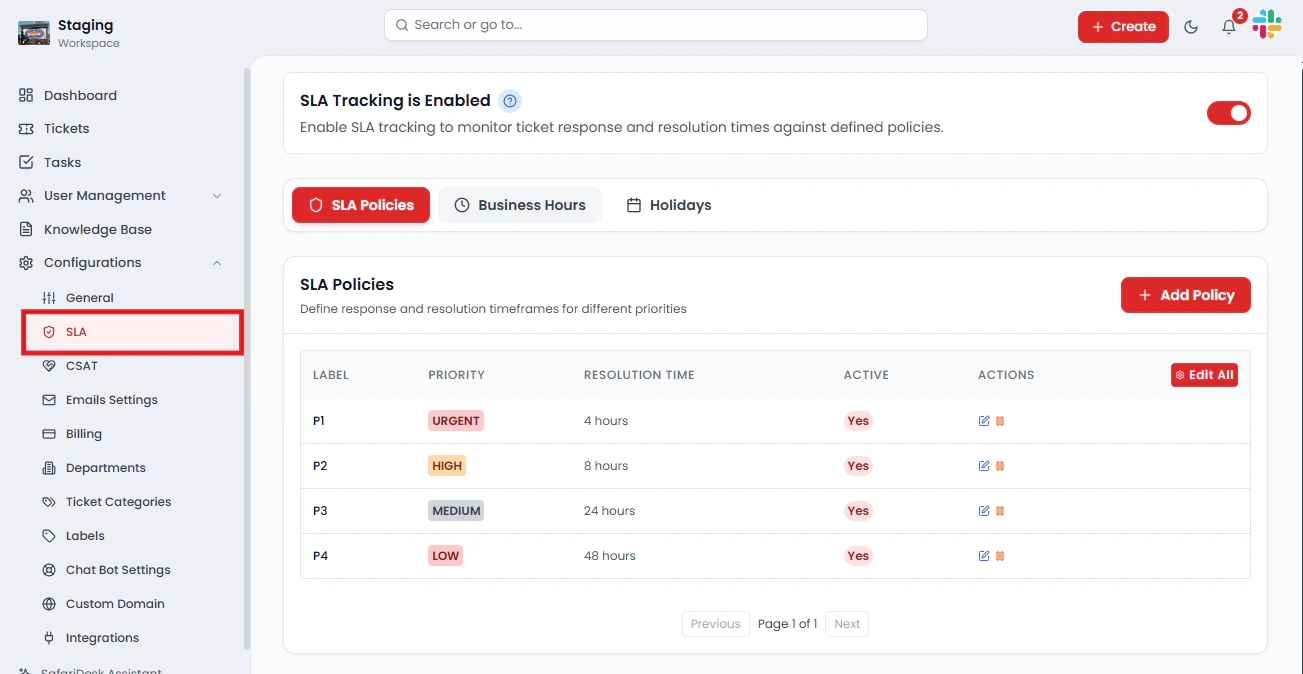Click the blue edit icon for P2

pos(984,466)
